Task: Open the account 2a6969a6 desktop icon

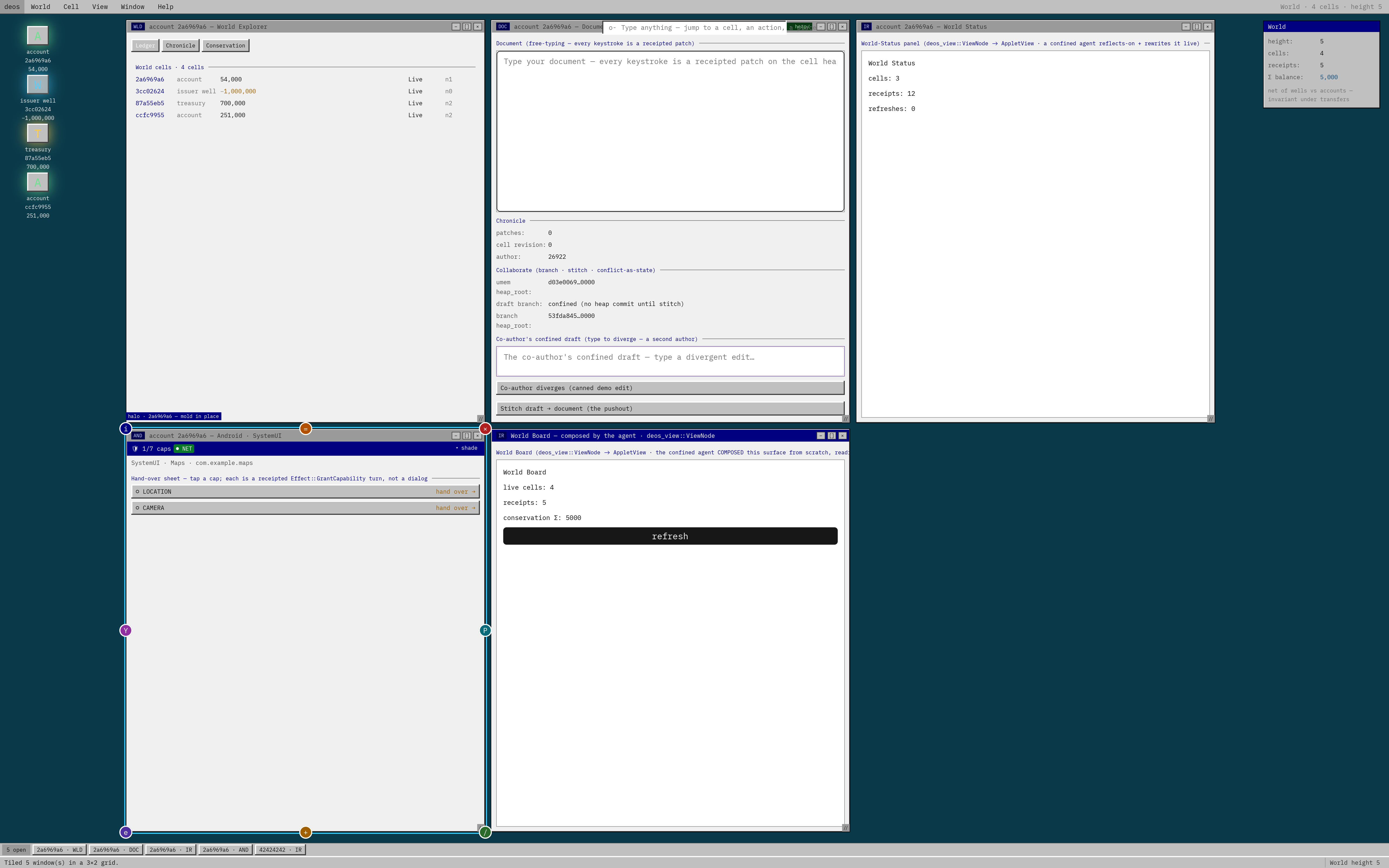Action: click(x=37, y=36)
